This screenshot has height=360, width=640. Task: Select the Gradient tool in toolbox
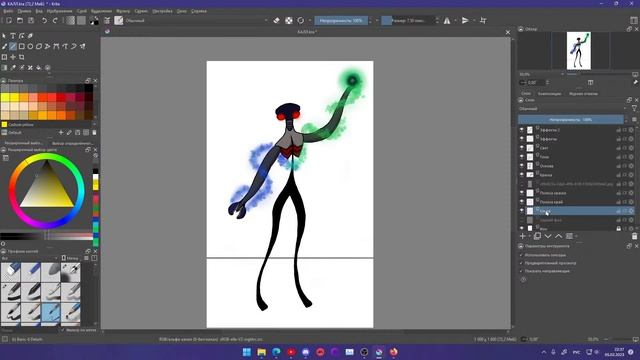click(4, 68)
